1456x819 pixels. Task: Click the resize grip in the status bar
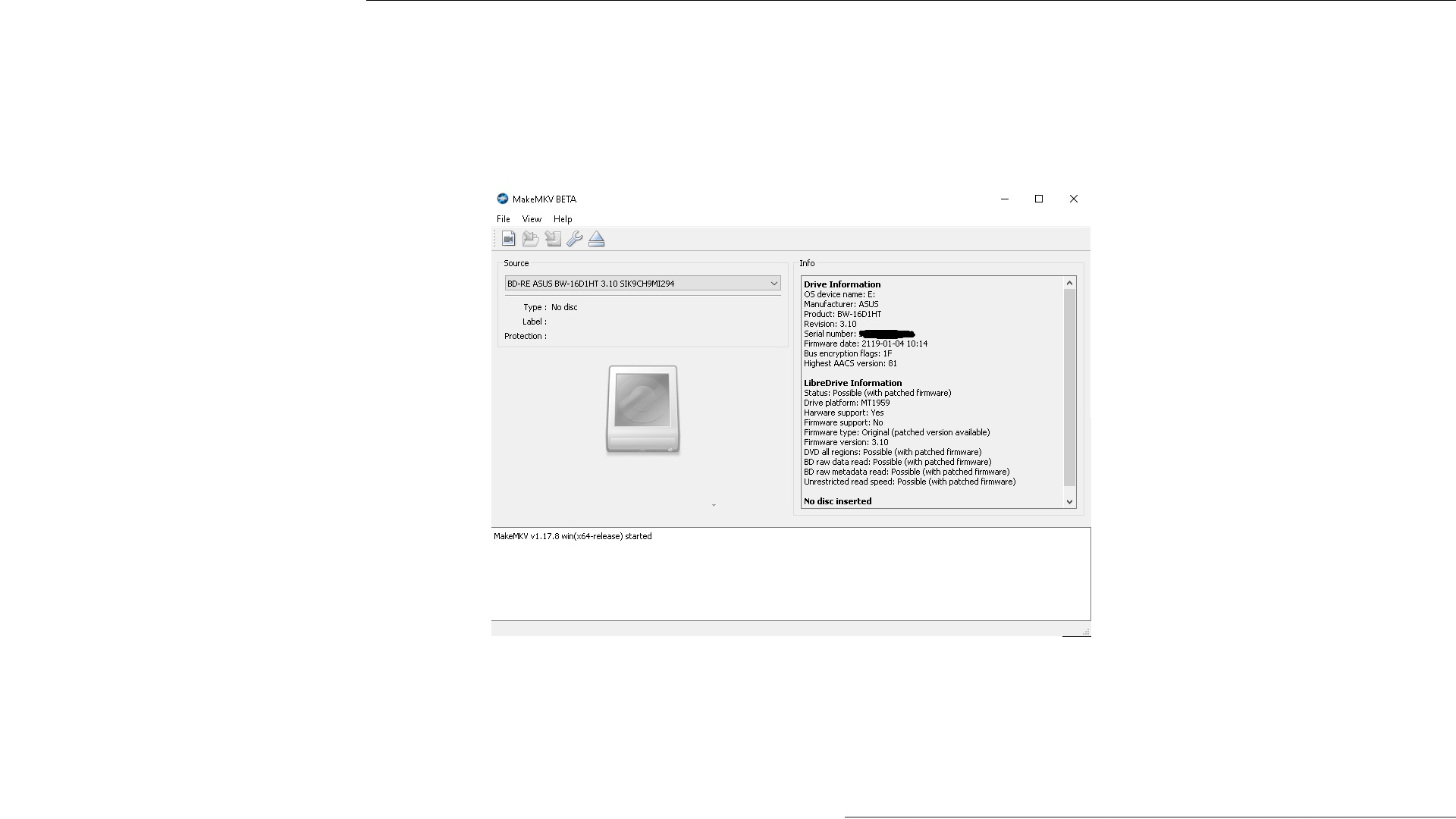click(1086, 631)
